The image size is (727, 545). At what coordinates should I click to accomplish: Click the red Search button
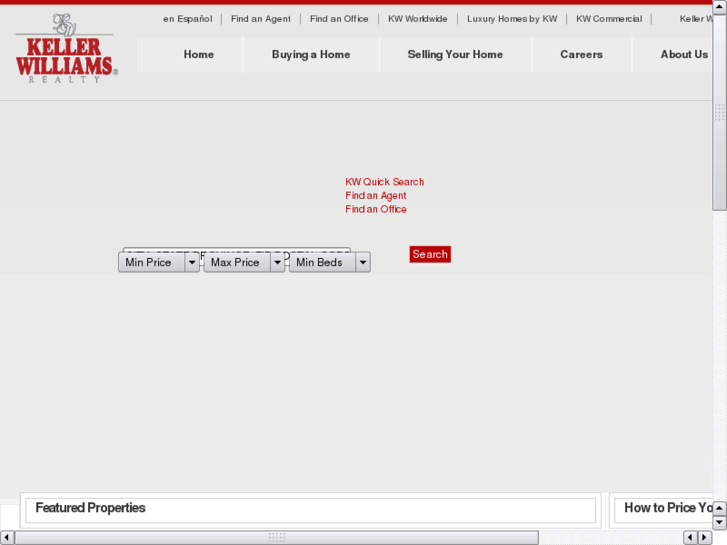point(430,254)
